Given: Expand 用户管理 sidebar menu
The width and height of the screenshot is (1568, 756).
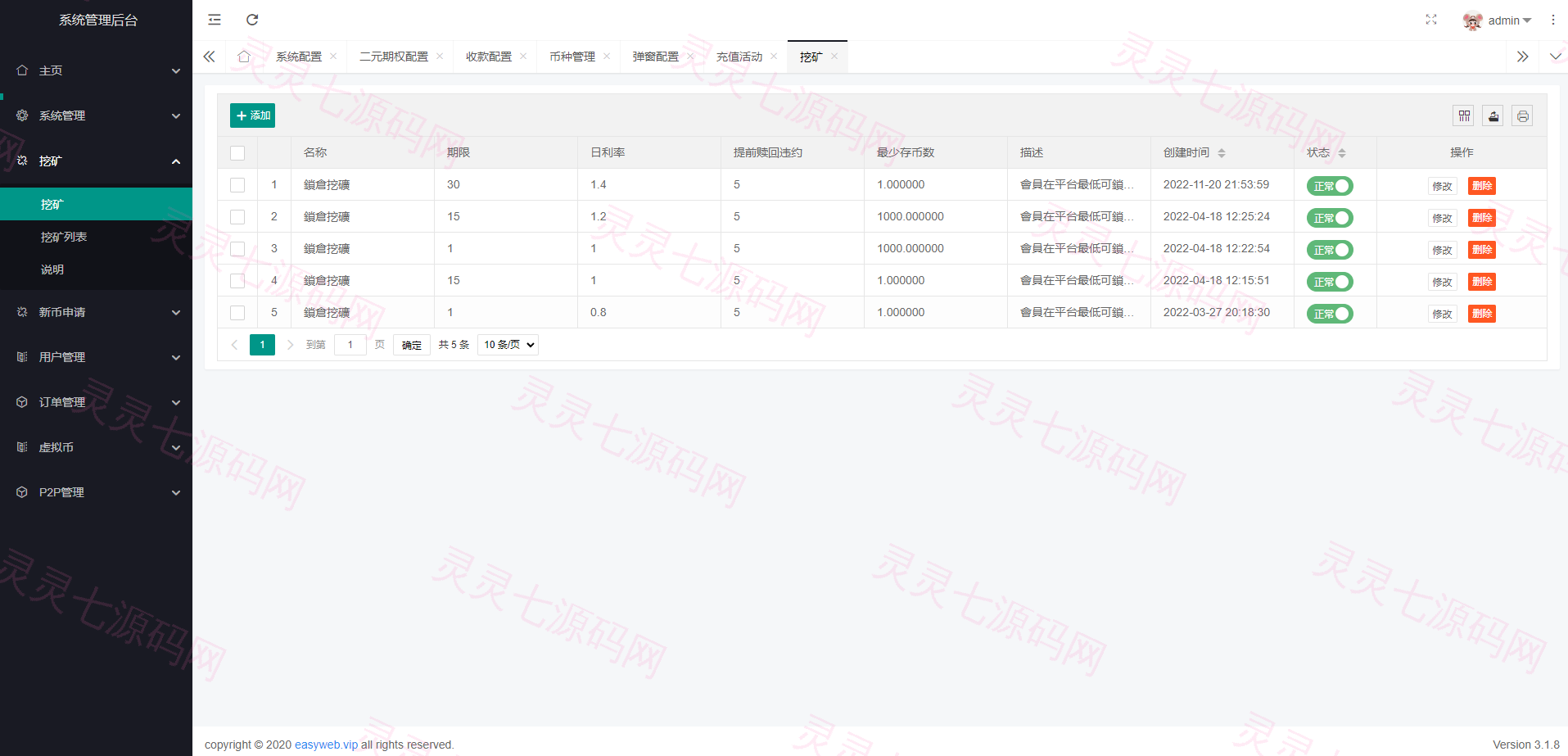Looking at the screenshot, I should (96, 357).
